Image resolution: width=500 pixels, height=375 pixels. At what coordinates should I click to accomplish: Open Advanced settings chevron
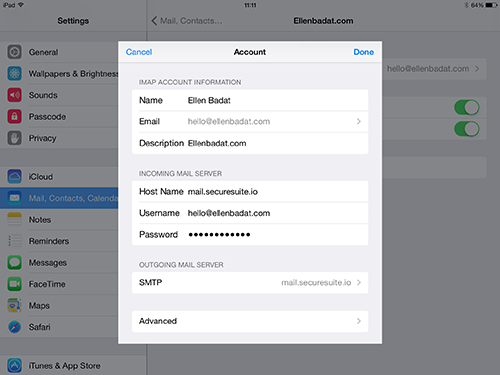click(x=359, y=321)
